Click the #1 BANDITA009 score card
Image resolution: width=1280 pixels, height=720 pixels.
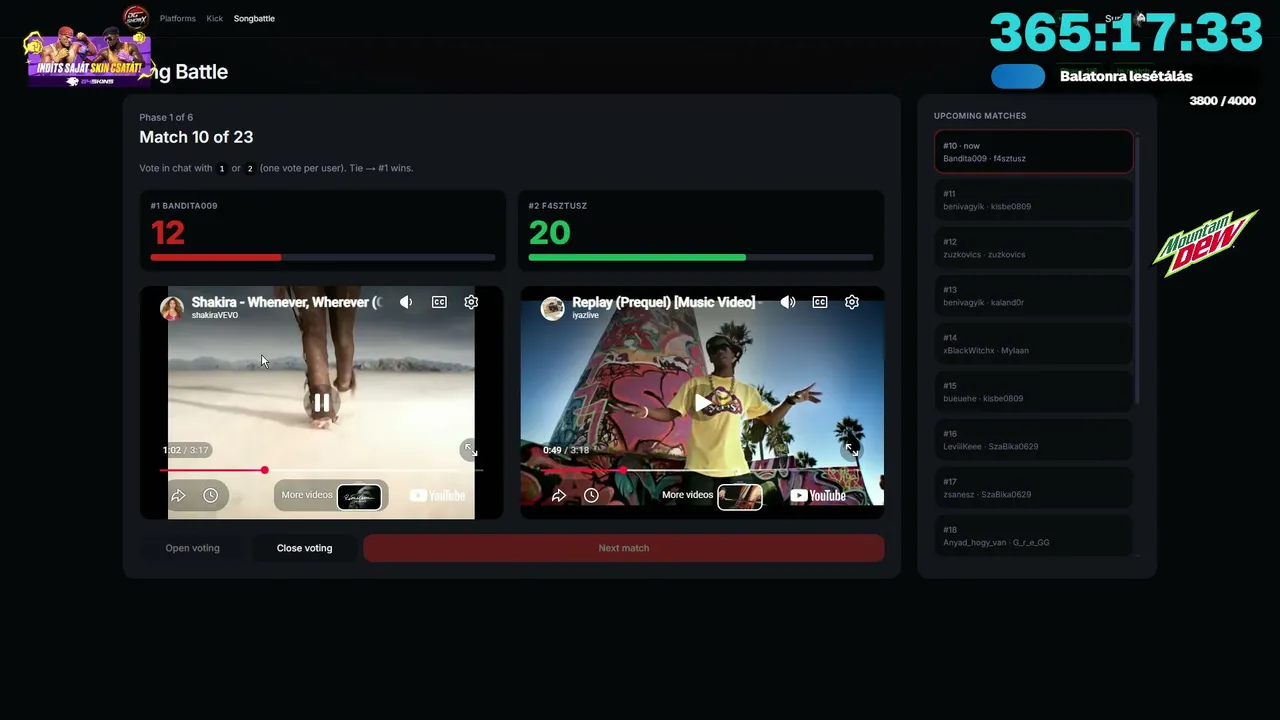322,230
